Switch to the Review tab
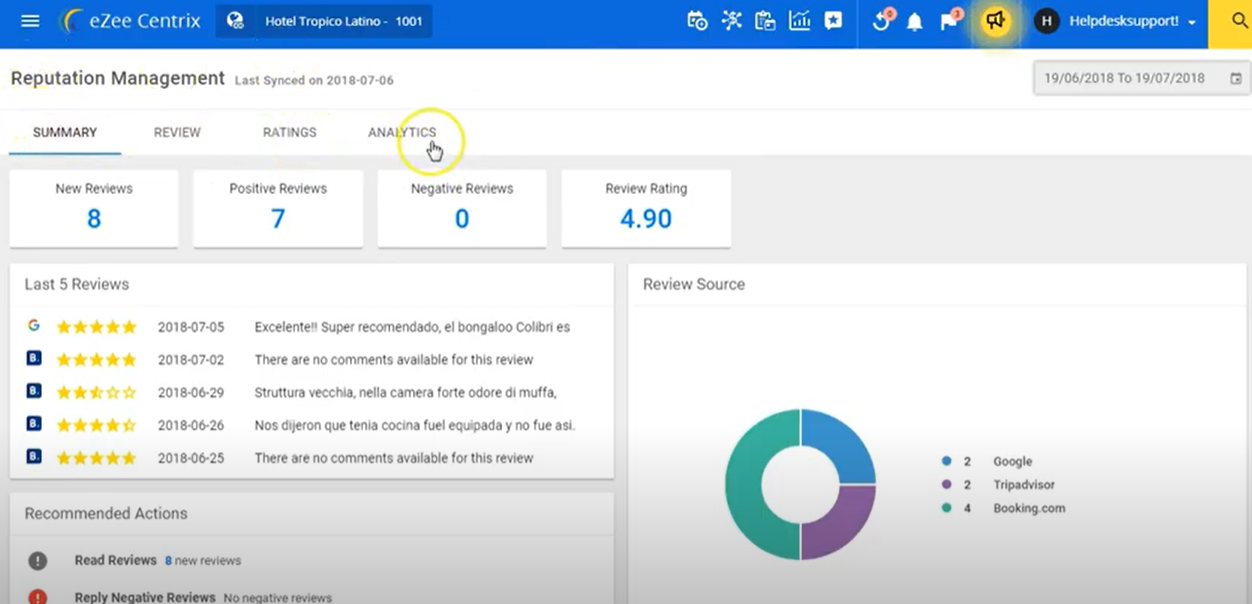 177,132
